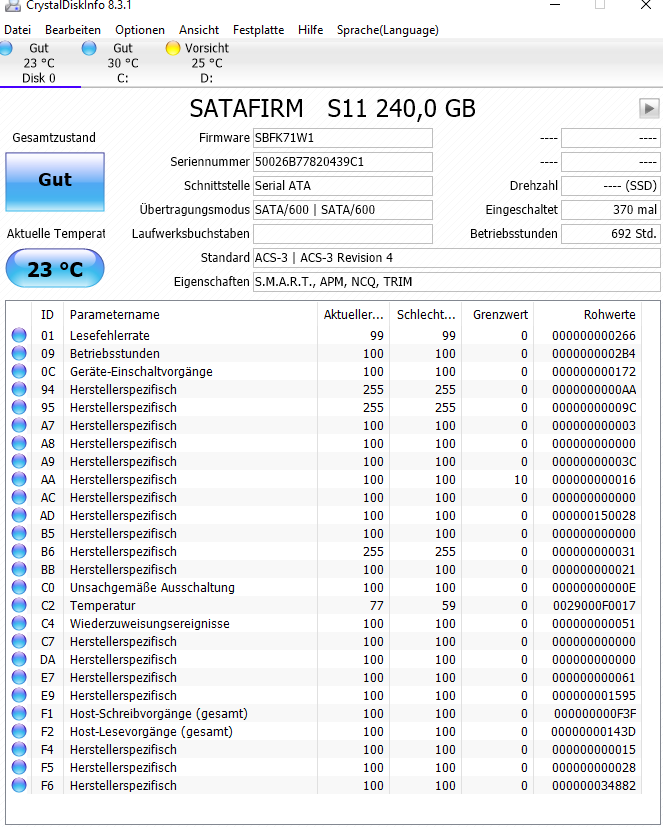Viewport: 663px width, 827px height.
Task: Open the Hilfe menu
Action: tap(310, 30)
